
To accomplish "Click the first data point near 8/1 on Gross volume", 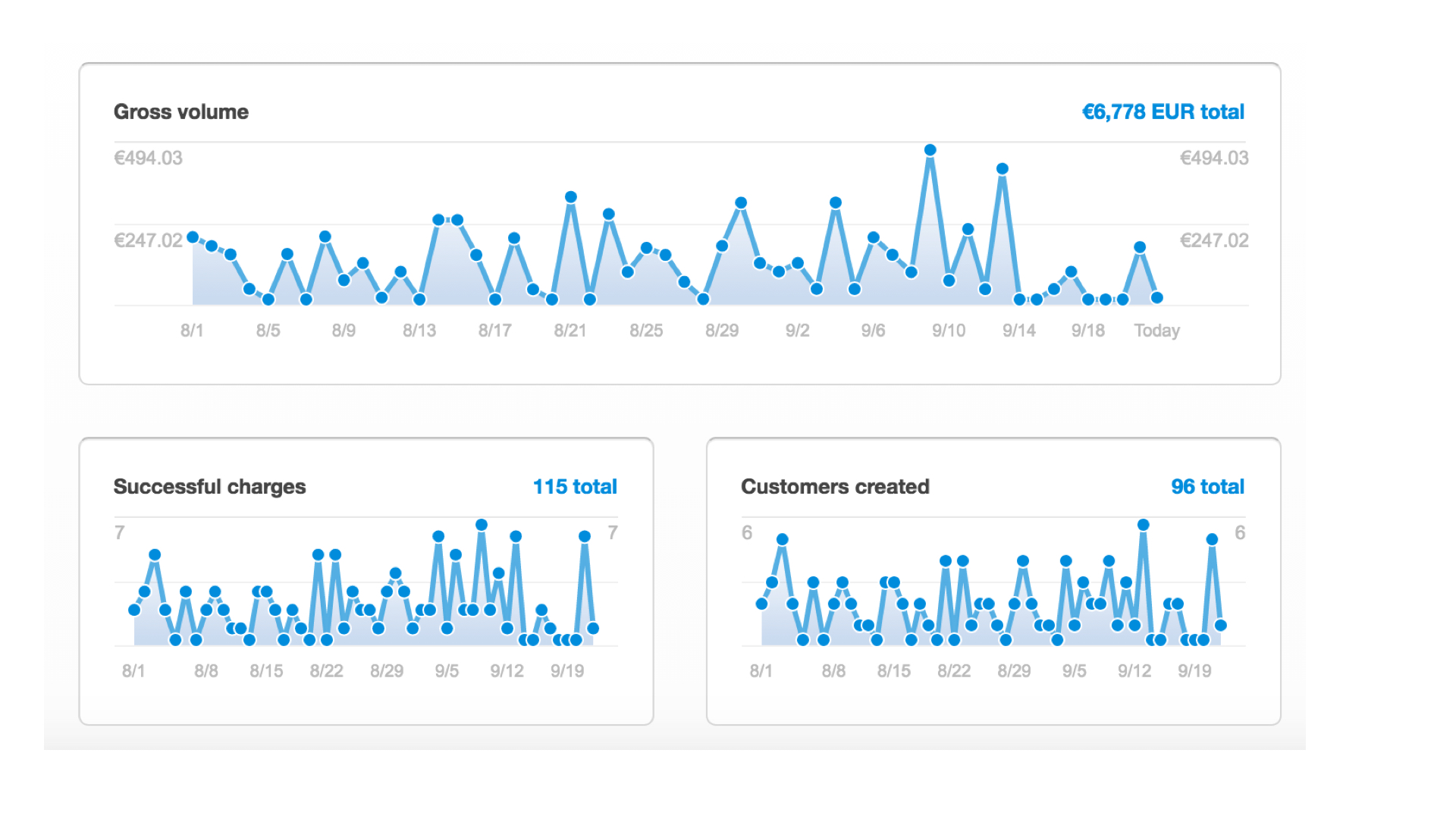I will 193,237.
